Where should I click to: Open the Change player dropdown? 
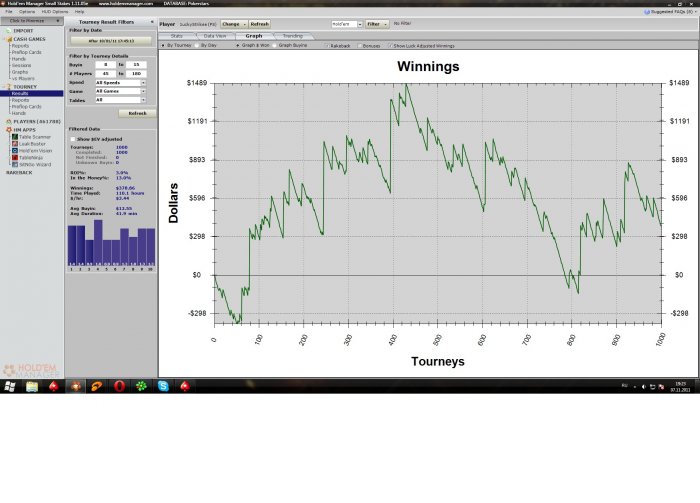pos(234,24)
